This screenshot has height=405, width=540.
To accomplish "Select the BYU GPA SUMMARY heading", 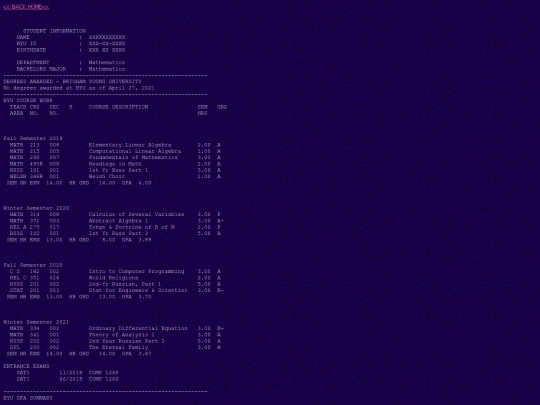I will 28,398.
